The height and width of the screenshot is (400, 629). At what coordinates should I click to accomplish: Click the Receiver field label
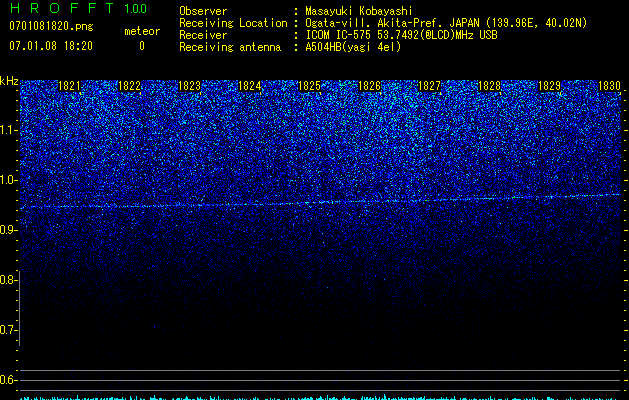coord(203,35)
